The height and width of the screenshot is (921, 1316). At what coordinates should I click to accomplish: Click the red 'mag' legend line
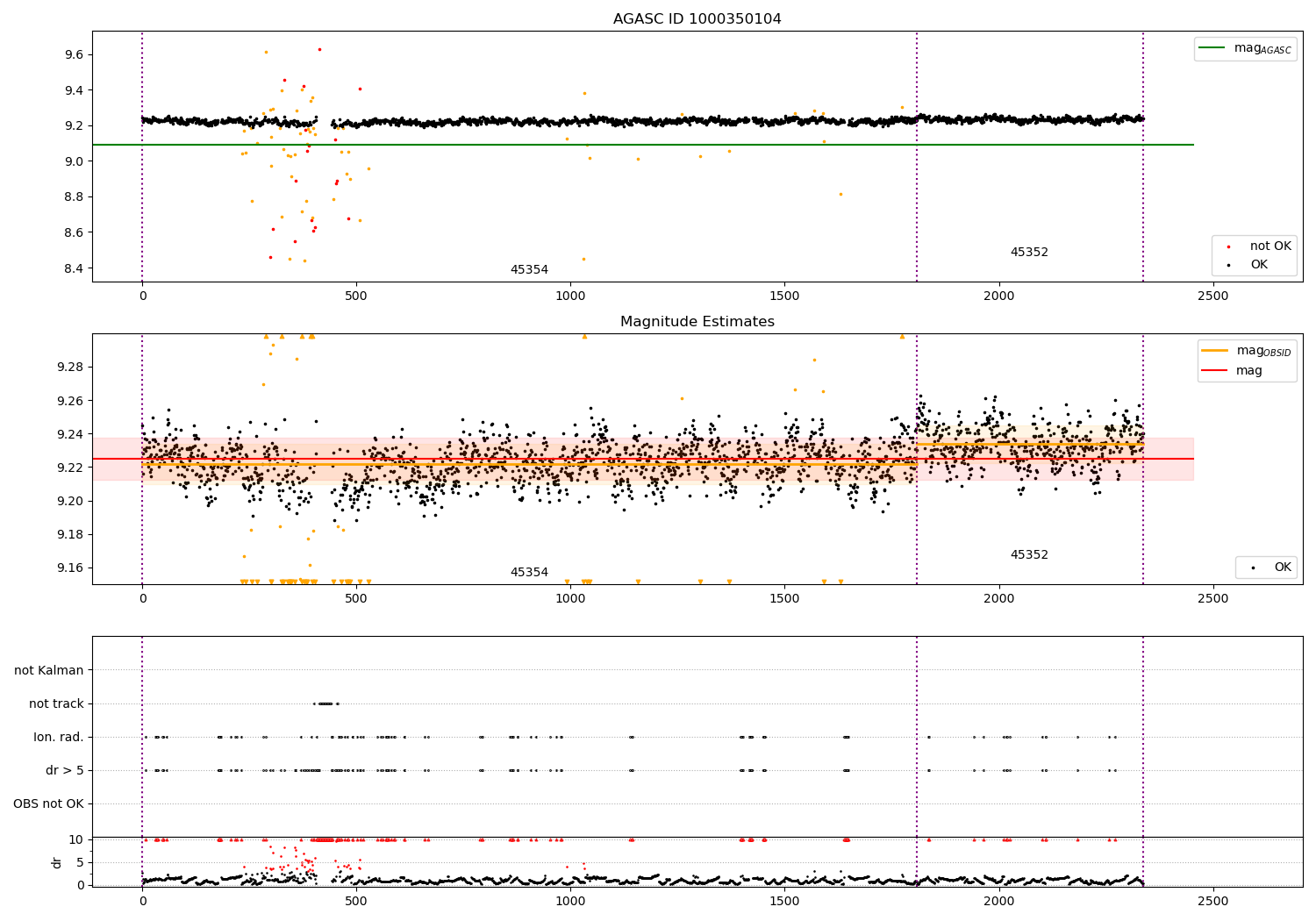tap(1216, 371)
